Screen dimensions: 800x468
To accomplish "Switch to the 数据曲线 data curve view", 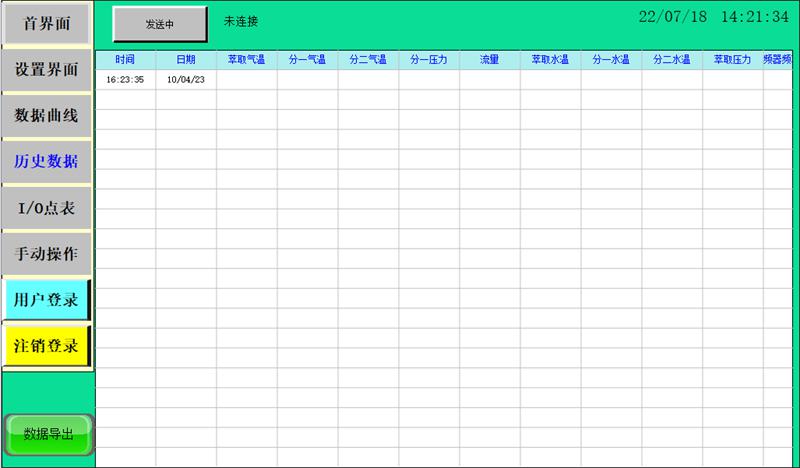I will 46,116.
